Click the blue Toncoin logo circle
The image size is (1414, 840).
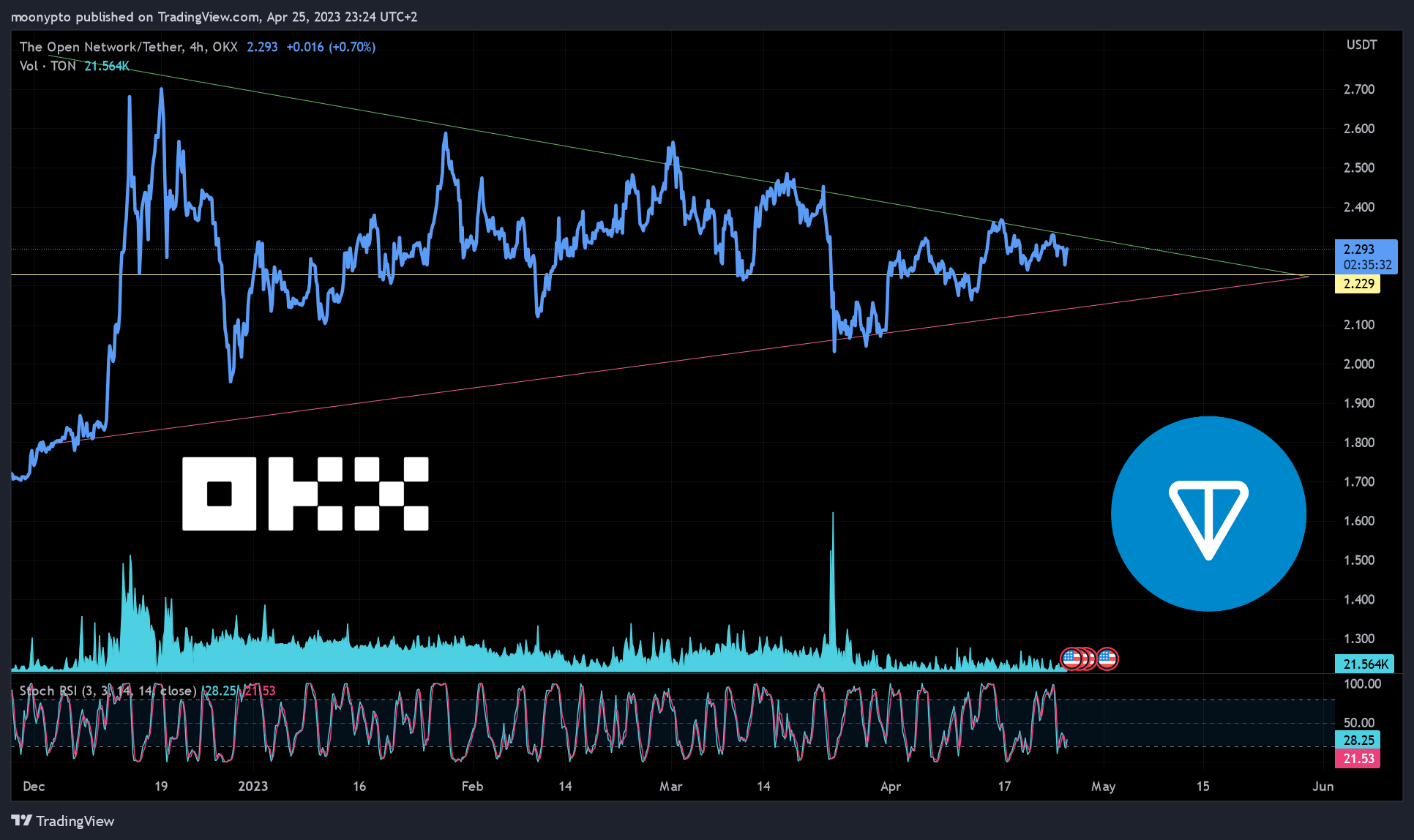pos(1208,514)
